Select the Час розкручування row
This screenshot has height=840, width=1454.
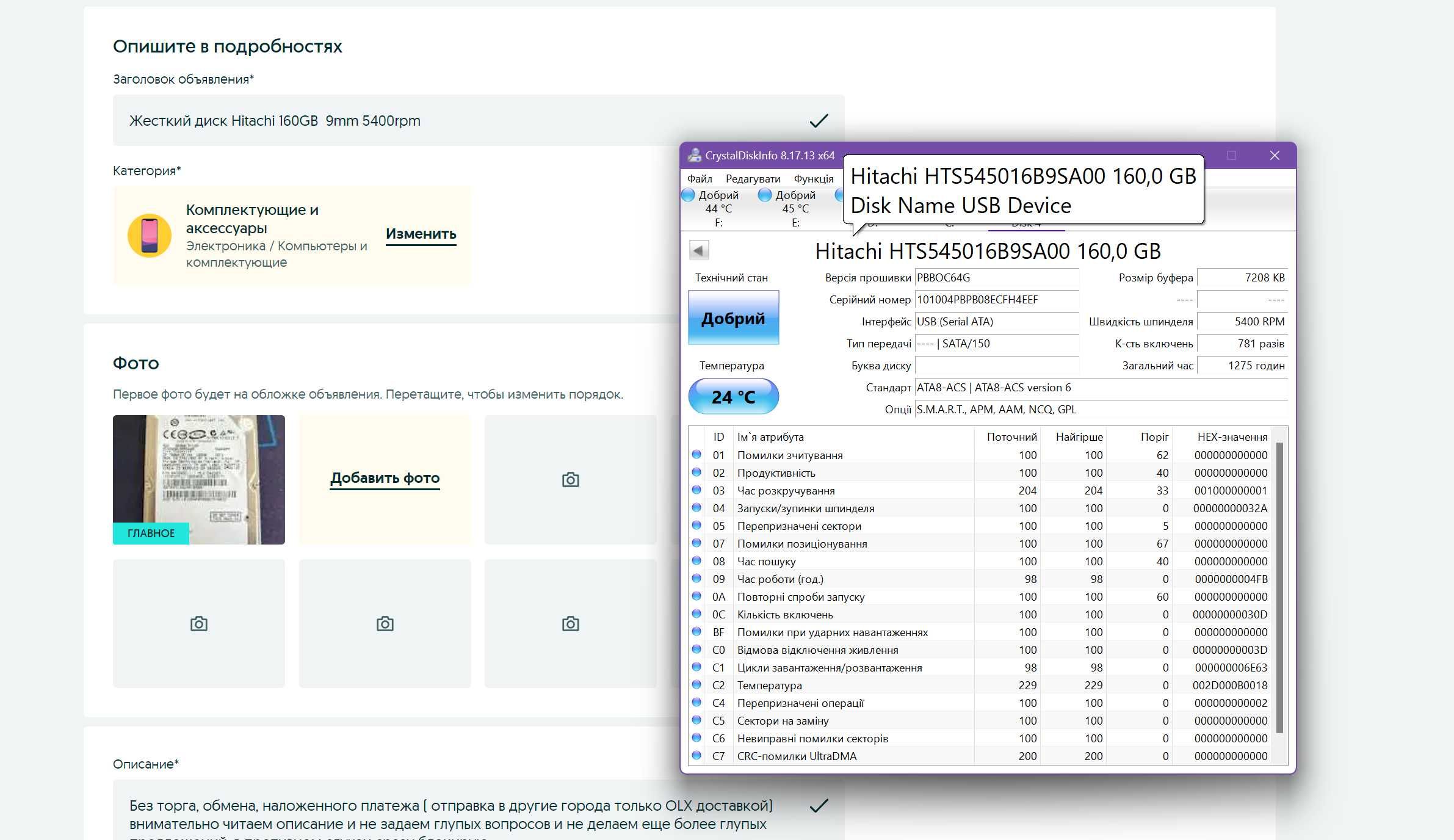pos(982,490)
